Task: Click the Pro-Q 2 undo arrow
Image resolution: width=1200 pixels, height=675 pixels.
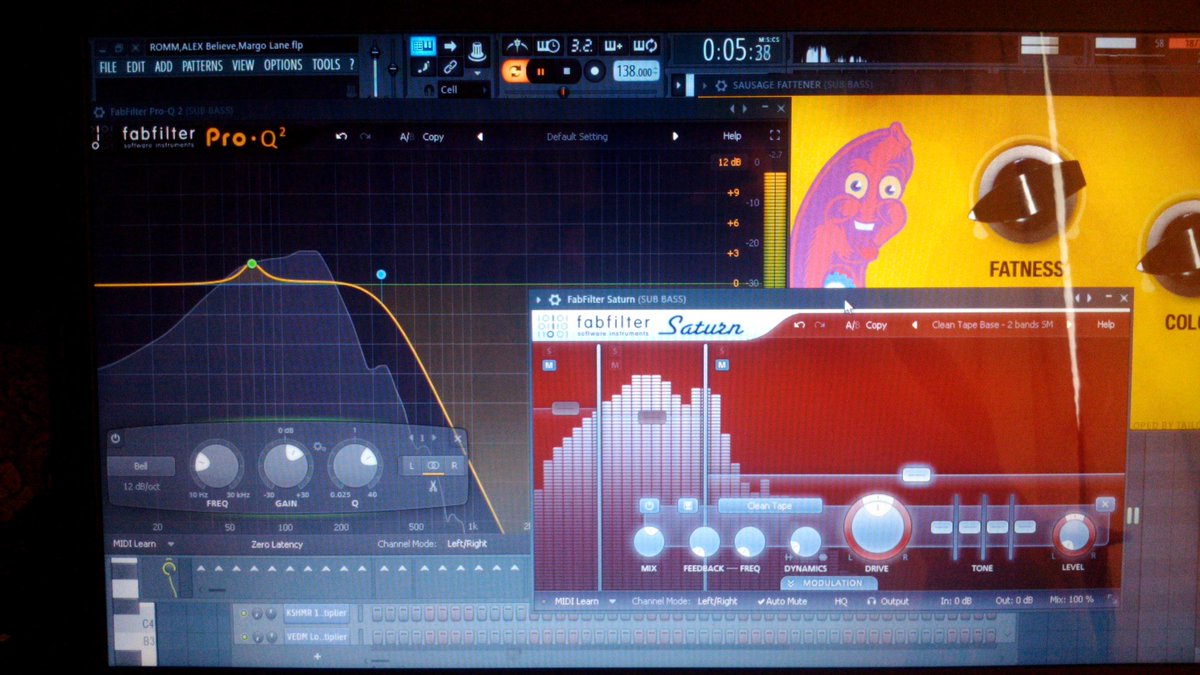Action: point(341,136)
